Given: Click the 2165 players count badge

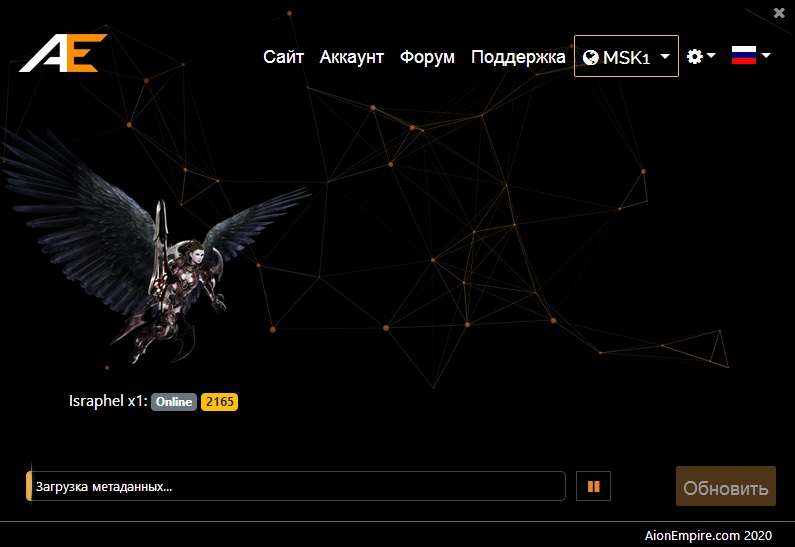Looking at the screenshot, I should (219, 402).
